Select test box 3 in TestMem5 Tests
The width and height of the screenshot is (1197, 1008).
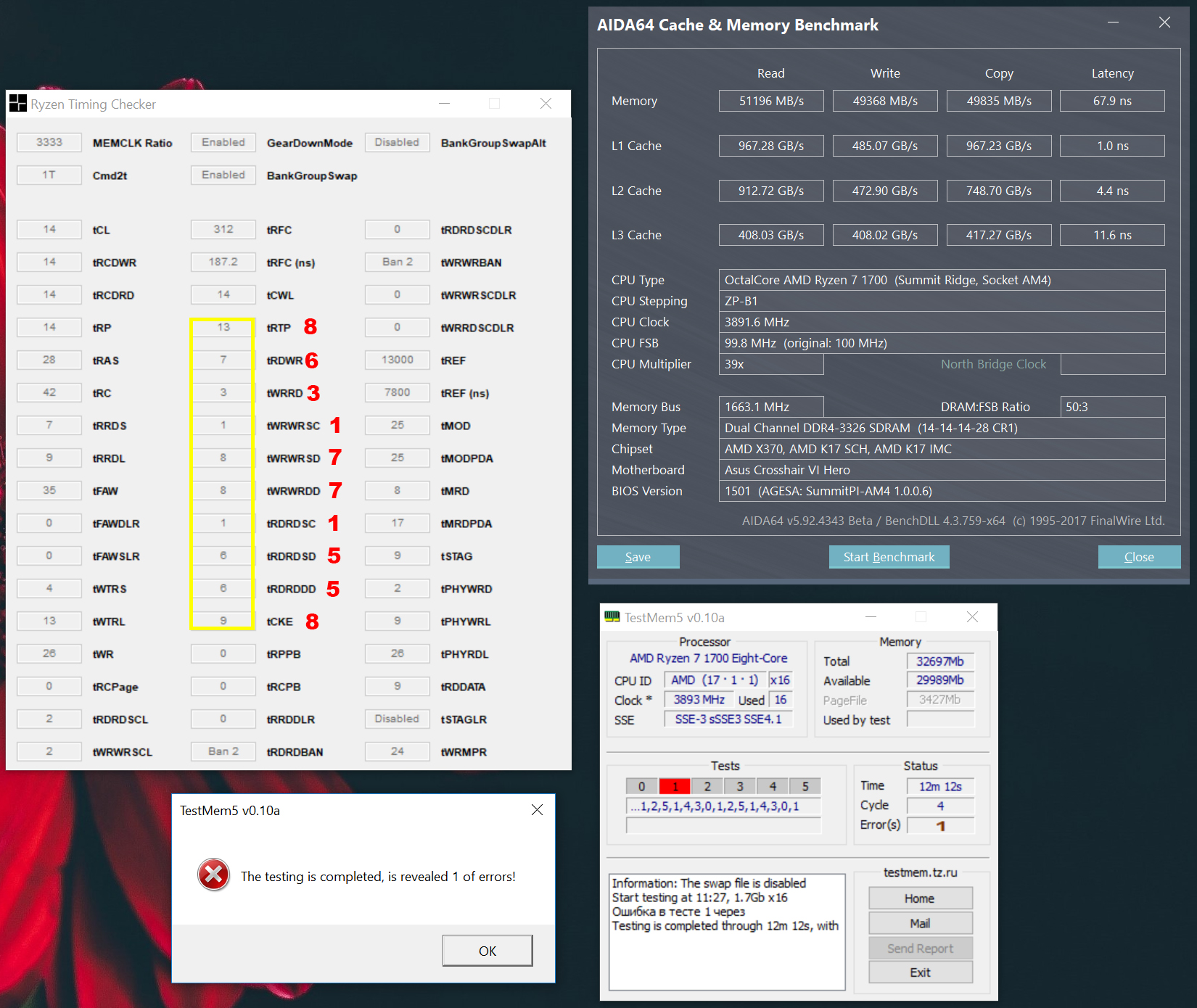[740, 786]
